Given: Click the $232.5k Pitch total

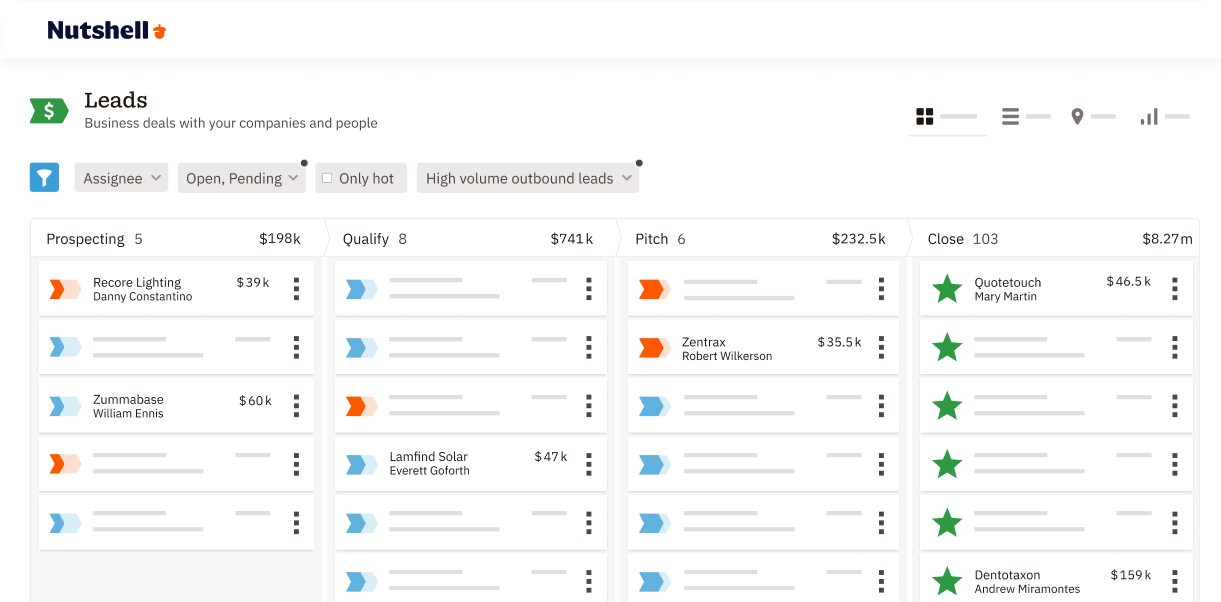Looking at the screenshot, I should pyautogui.click(x=859, y=239).
